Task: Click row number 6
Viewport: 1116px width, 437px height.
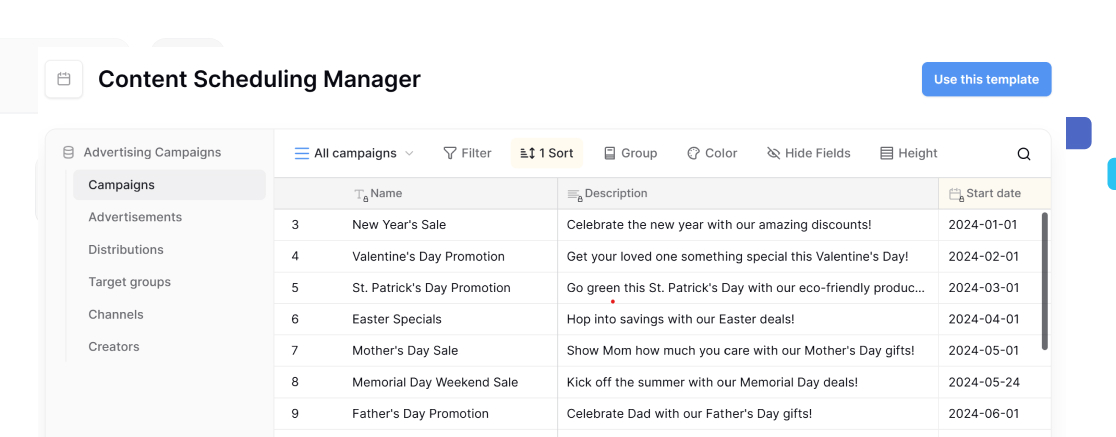Action: tap(295, 320)
